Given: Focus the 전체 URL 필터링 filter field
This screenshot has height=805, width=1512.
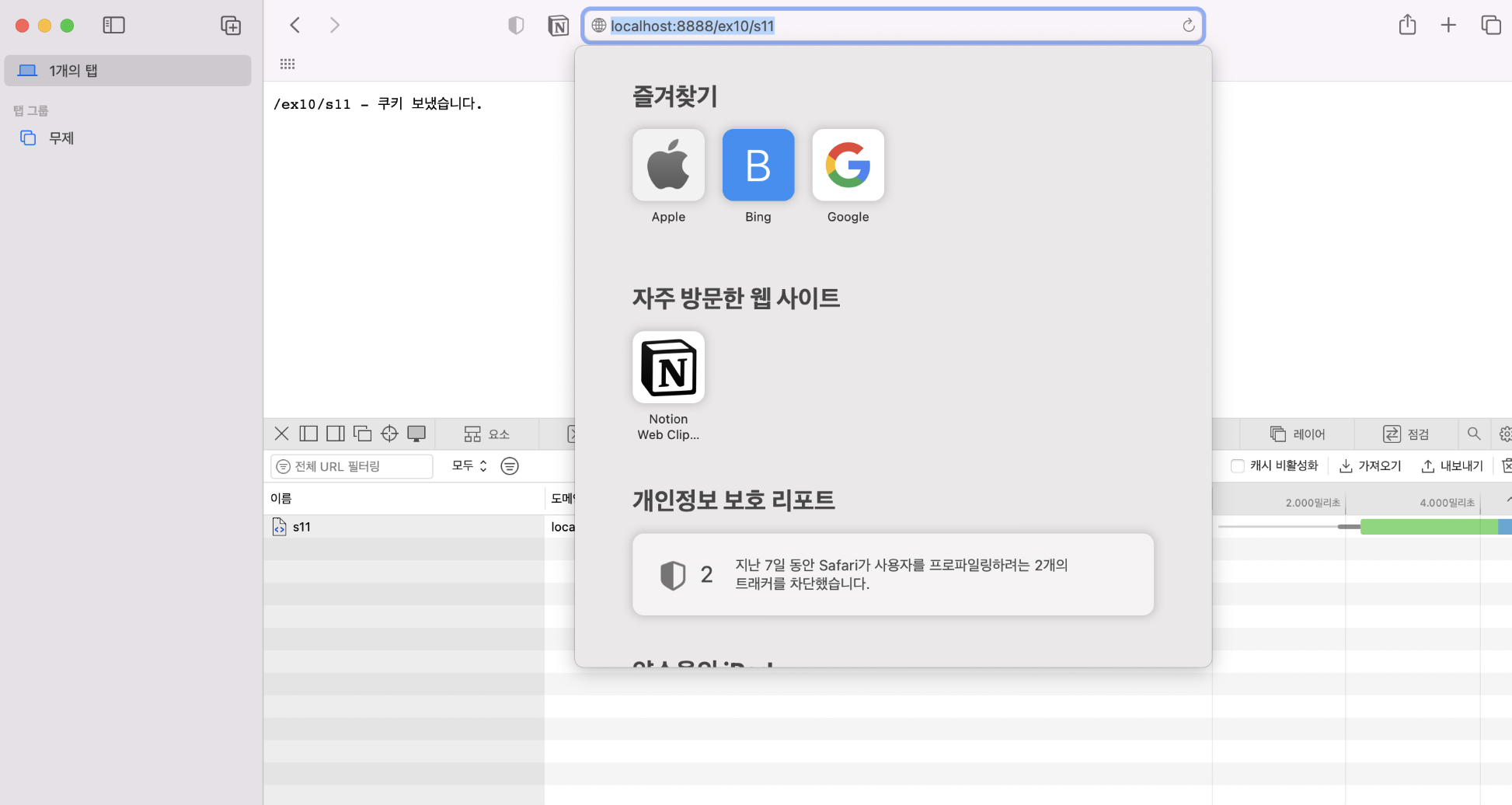Looking at the screenshot, I should point(352,465).
